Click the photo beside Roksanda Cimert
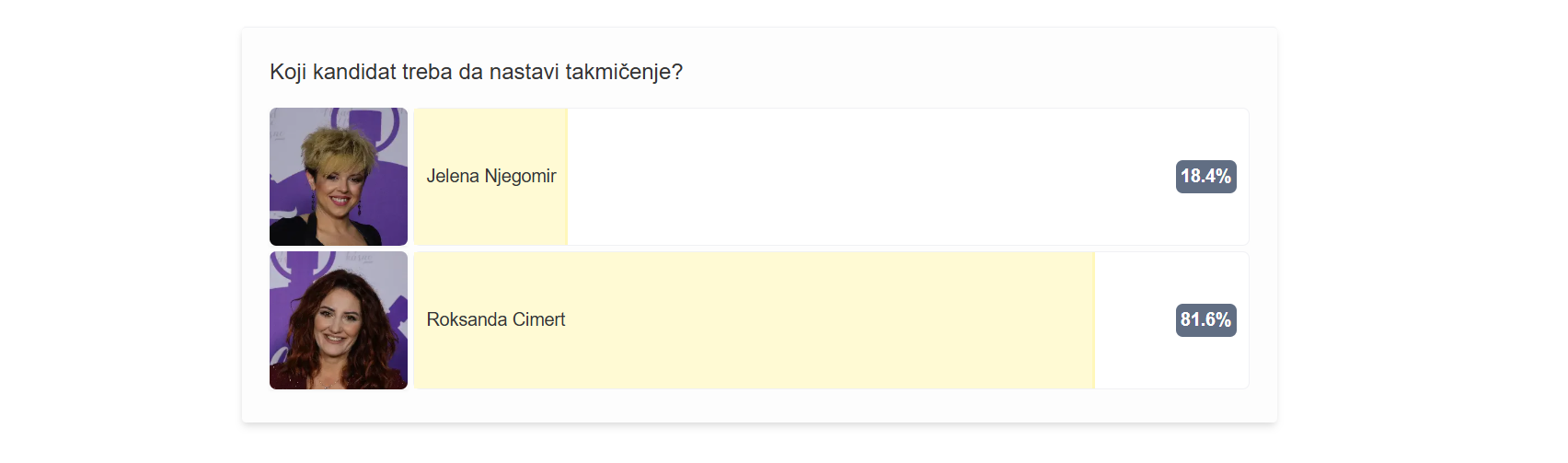This screenshot has width=1568, height=463. pyautogui.click(x=339, y=320)
